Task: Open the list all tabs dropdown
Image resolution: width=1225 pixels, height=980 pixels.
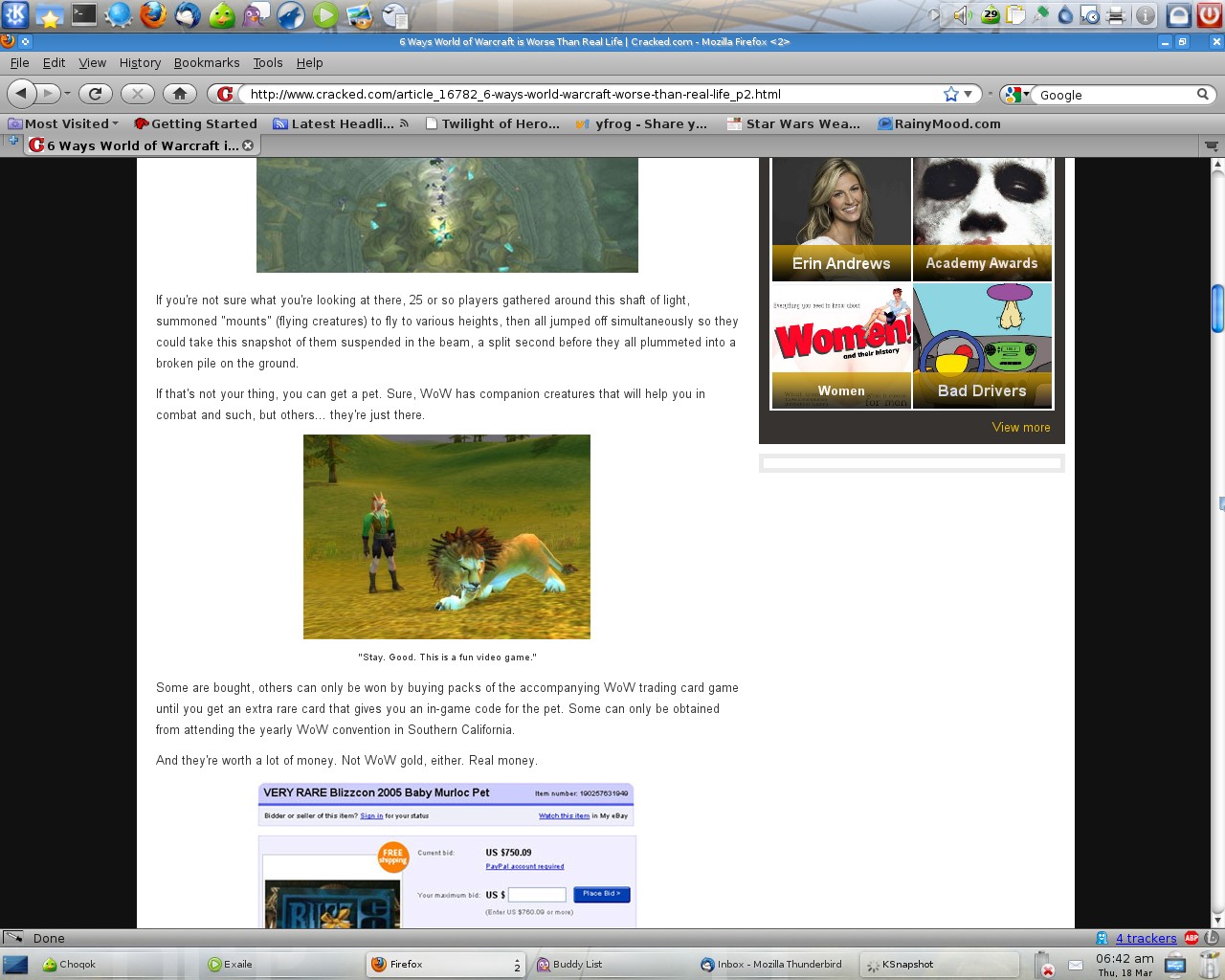Action: [x=1212, y=145]
